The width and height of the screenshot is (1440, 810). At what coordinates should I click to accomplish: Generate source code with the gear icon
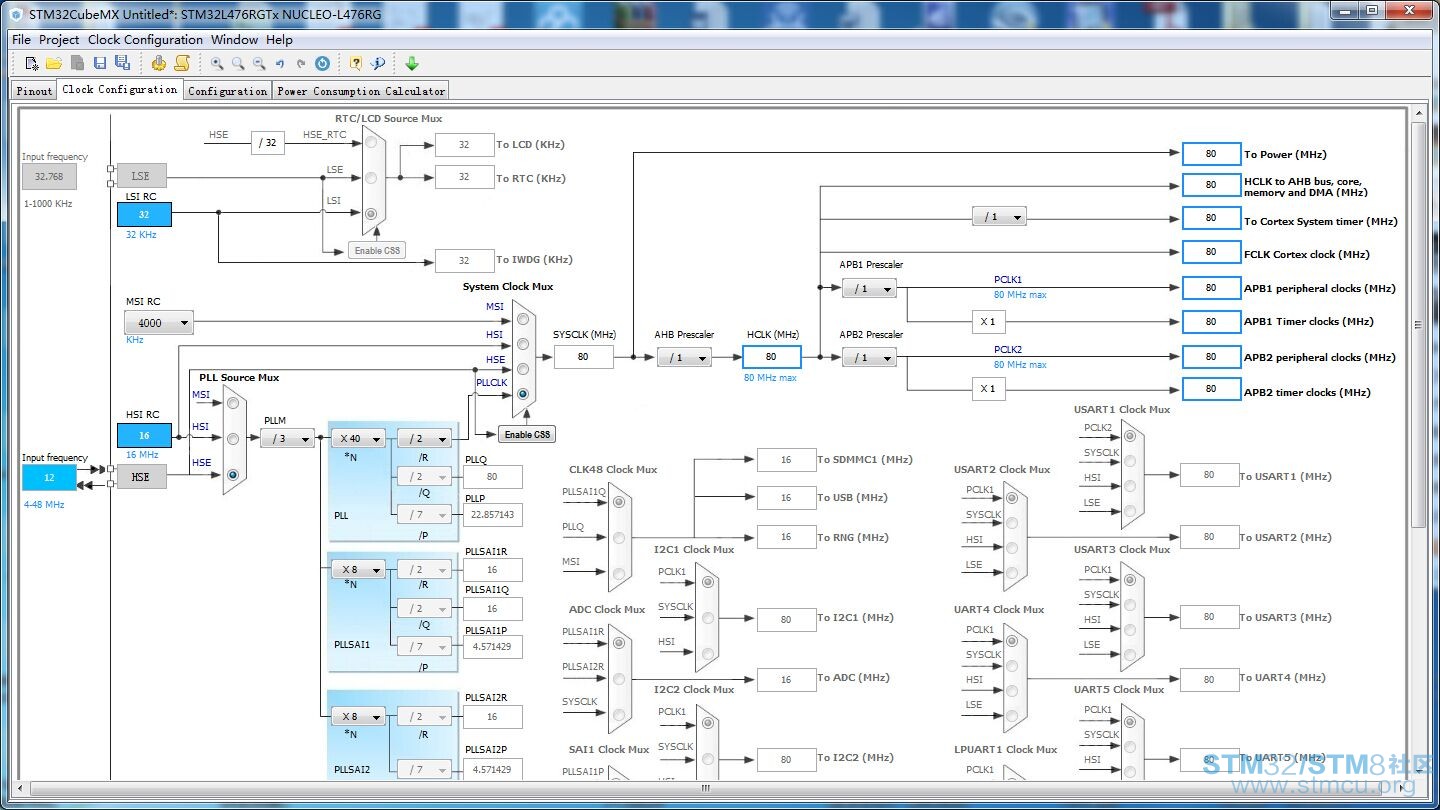pos(159,63)
